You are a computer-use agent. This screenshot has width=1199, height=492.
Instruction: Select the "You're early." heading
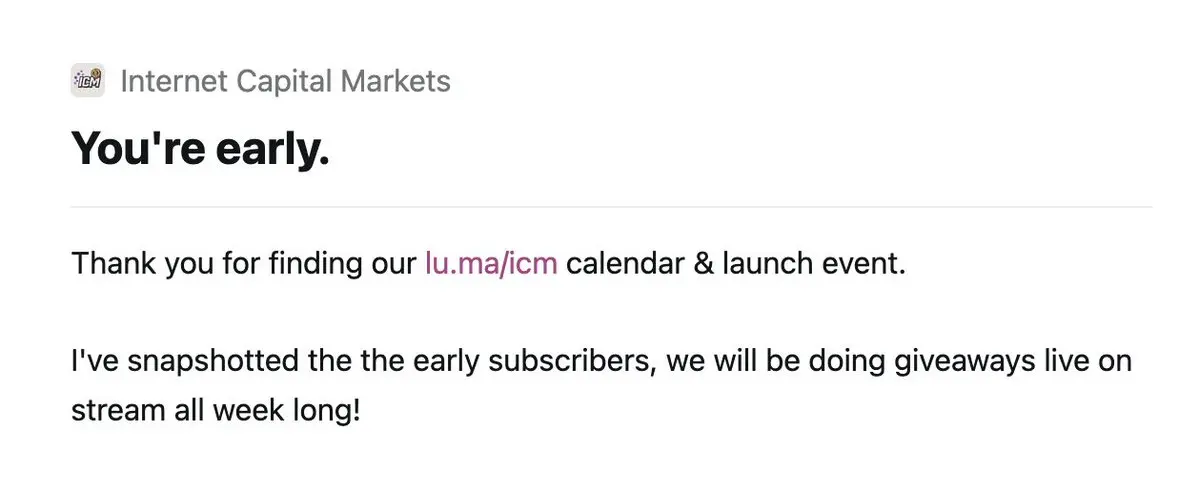coord(200,148)
